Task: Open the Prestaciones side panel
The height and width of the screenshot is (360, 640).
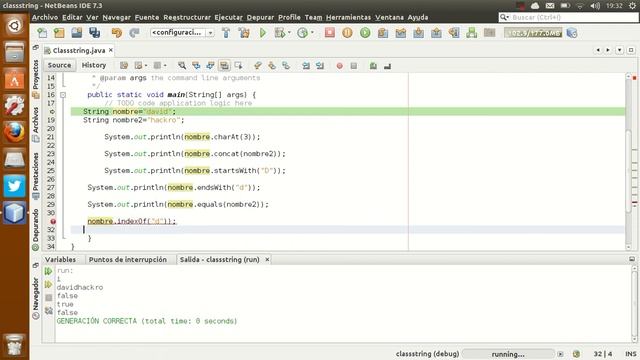Action: click(36, 176)
